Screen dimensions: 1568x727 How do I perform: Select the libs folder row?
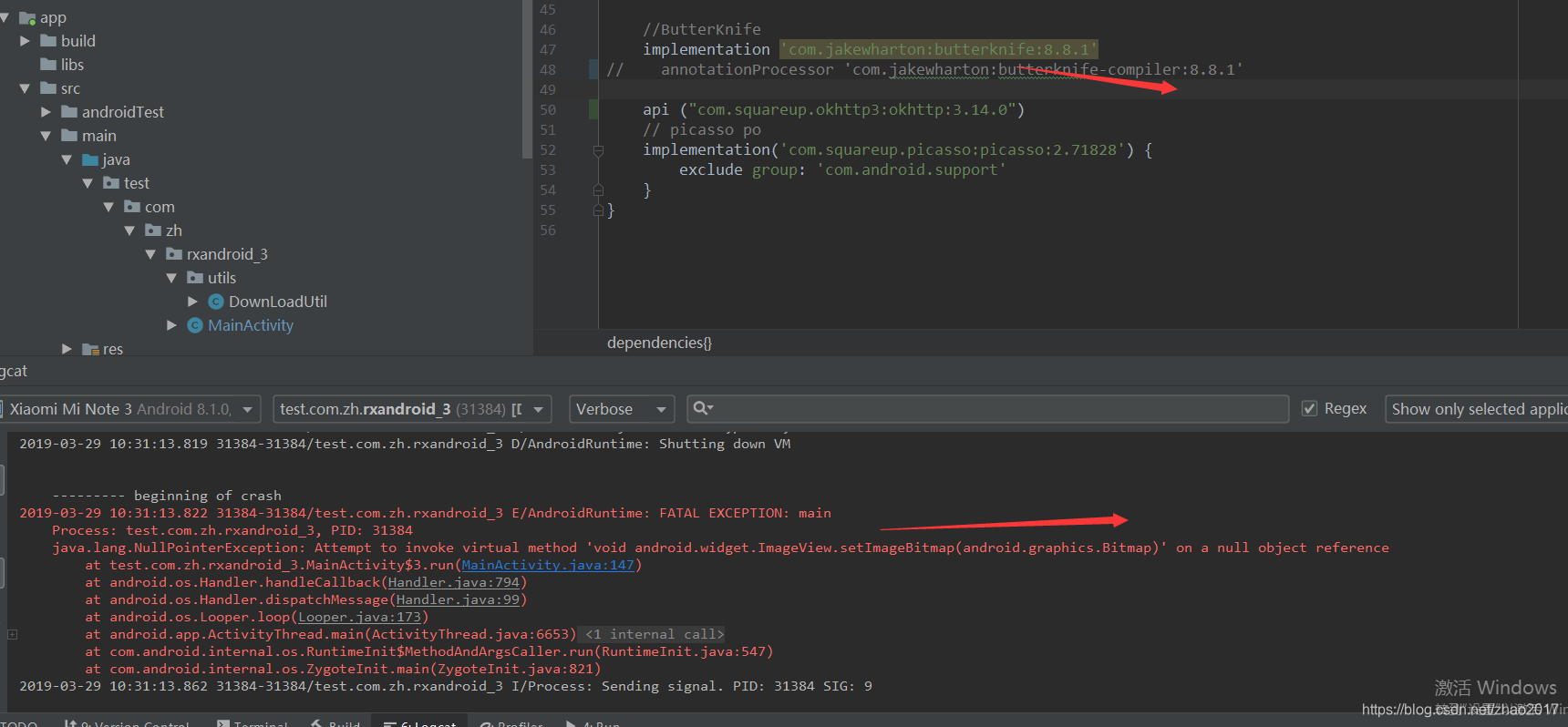(264, 65)
